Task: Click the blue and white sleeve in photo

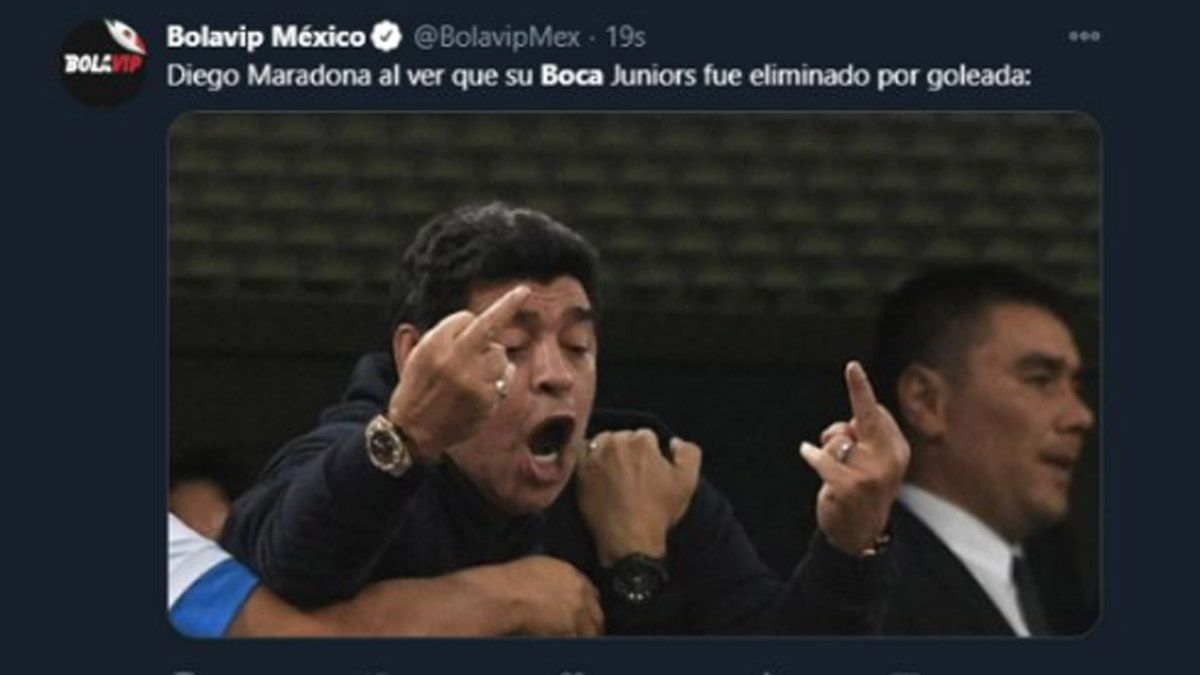Action: pyautogui.click(x=208, y=578)
